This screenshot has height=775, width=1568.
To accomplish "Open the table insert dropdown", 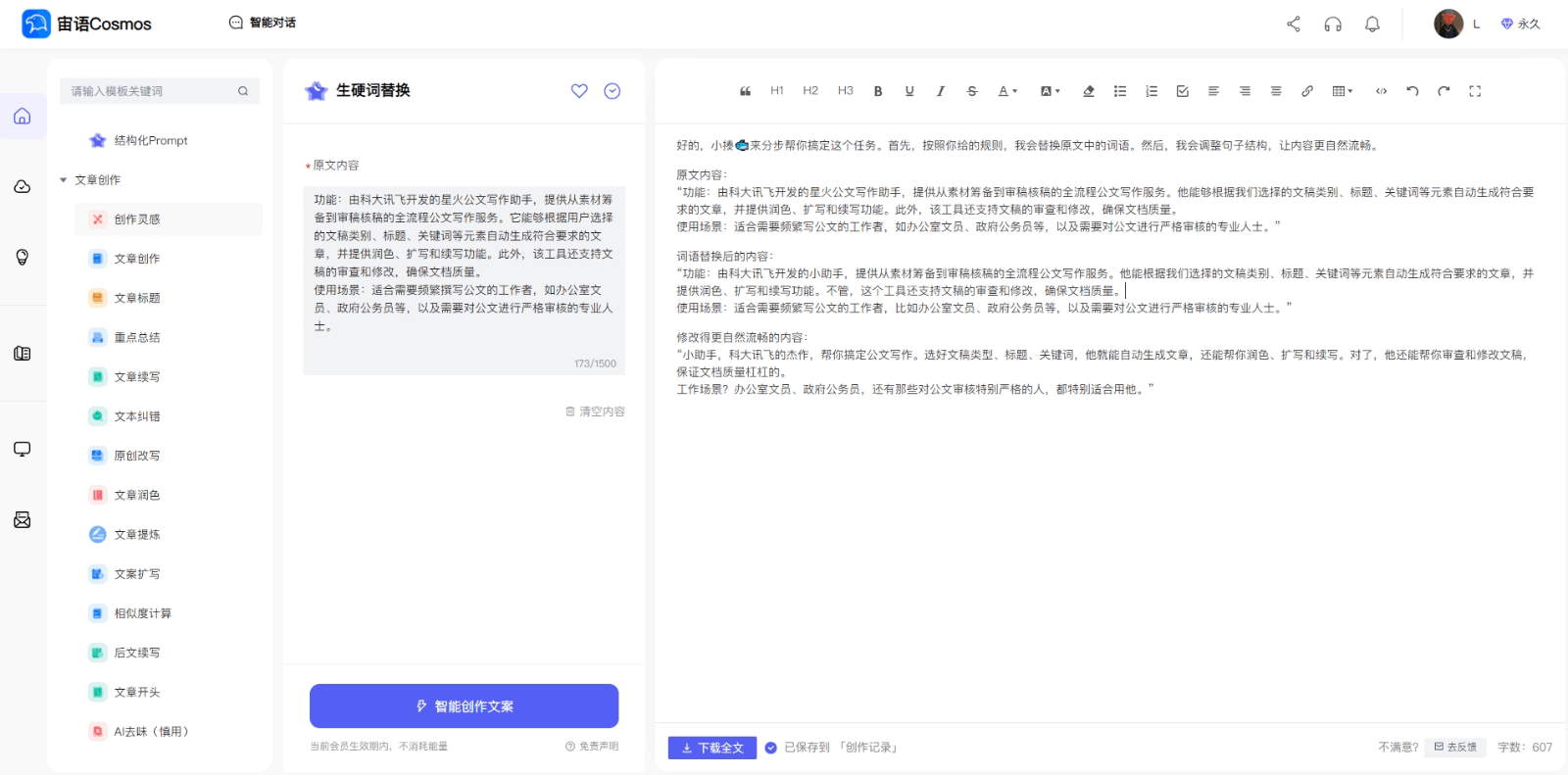I will coord(1342,91).
